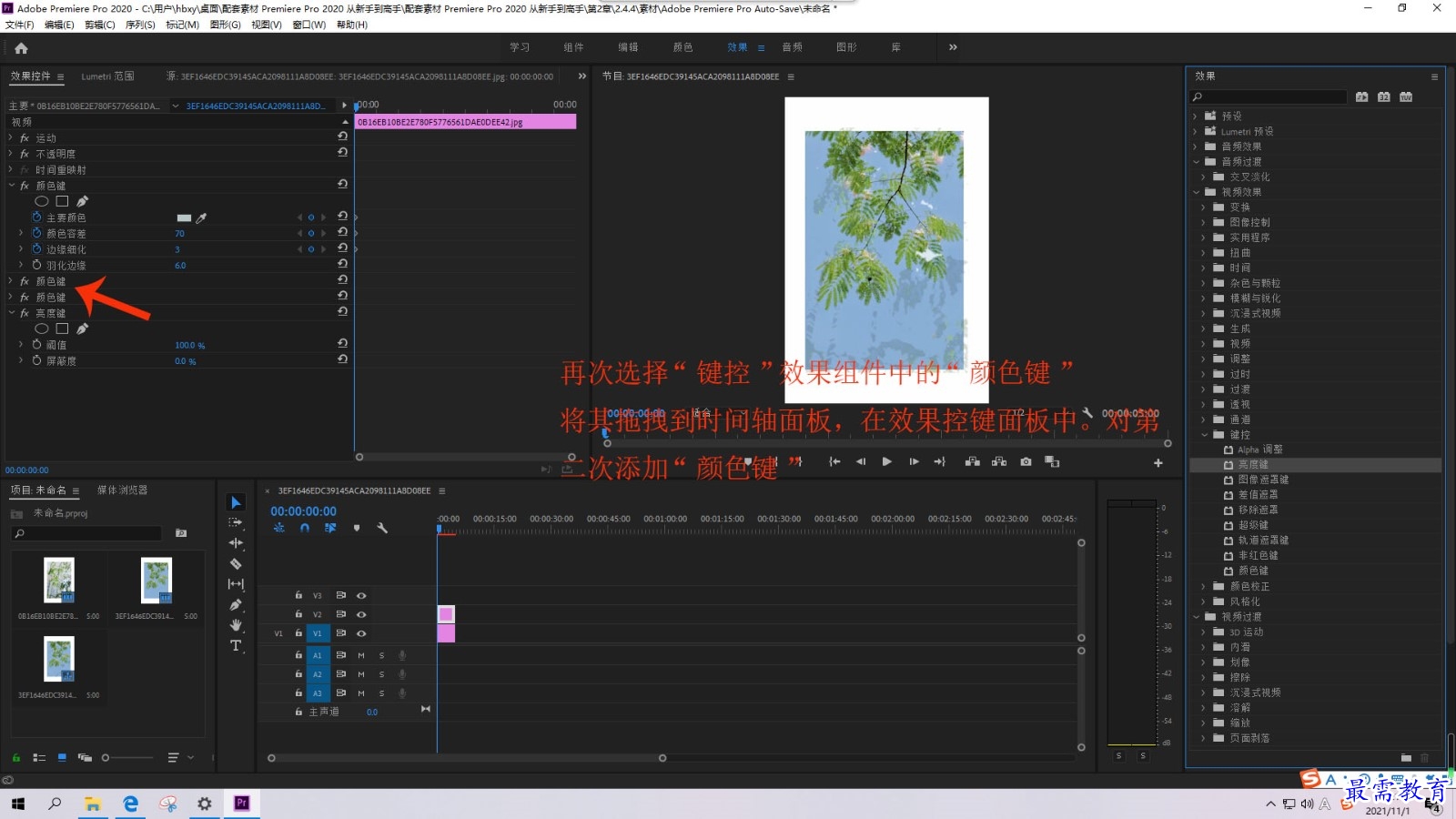1456x819 pixels.
Task: Select the Track Select Forward tool
Action: tap(236, 523)
